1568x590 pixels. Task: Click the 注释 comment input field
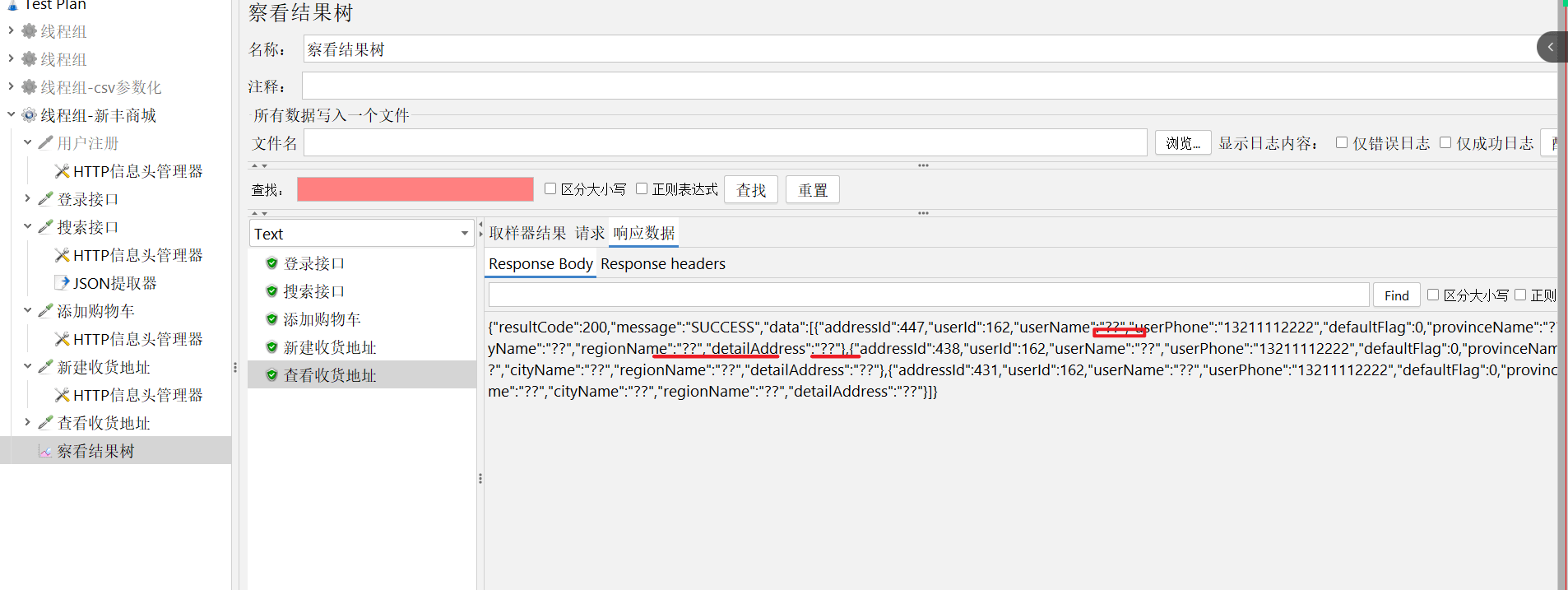(x=930, y=86)
